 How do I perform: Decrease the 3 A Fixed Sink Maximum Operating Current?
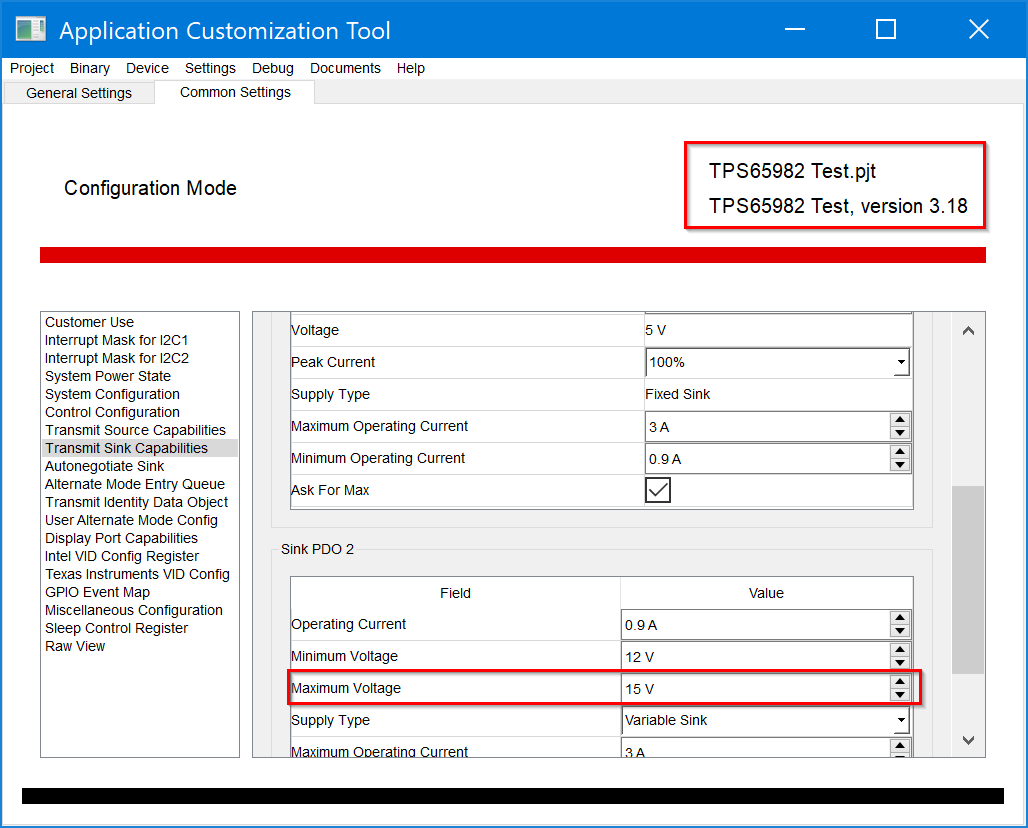tap(900, 433)
